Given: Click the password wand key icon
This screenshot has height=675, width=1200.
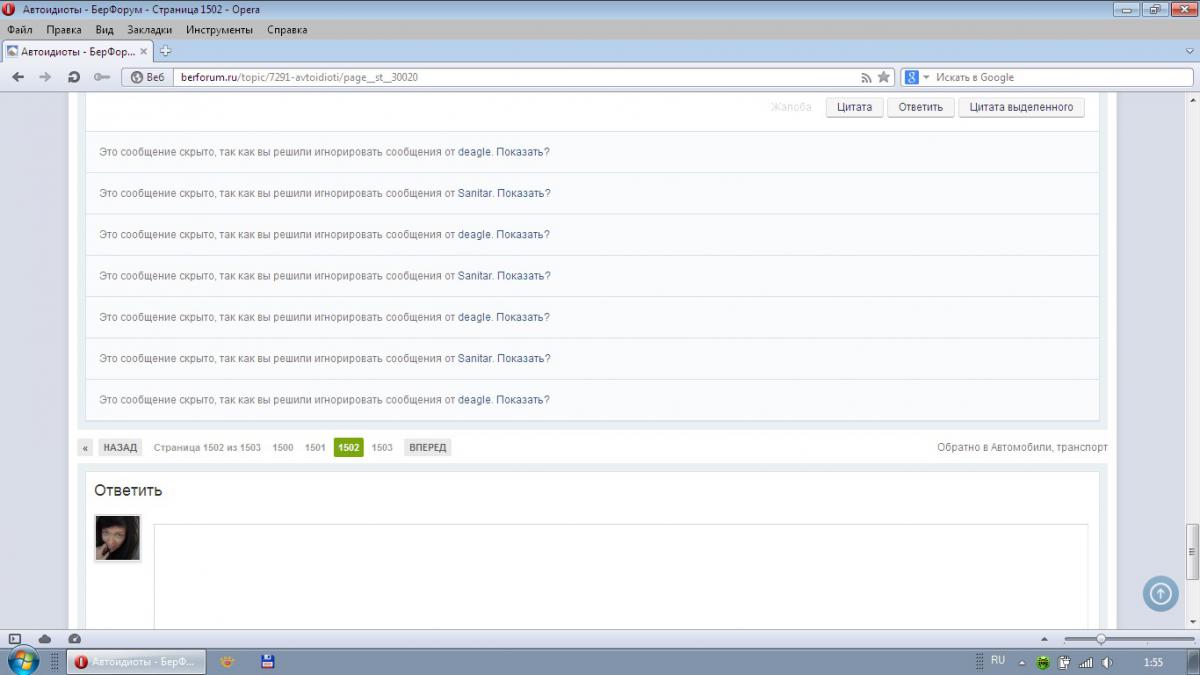Looking at the screenshot, I should click(101, 77).
